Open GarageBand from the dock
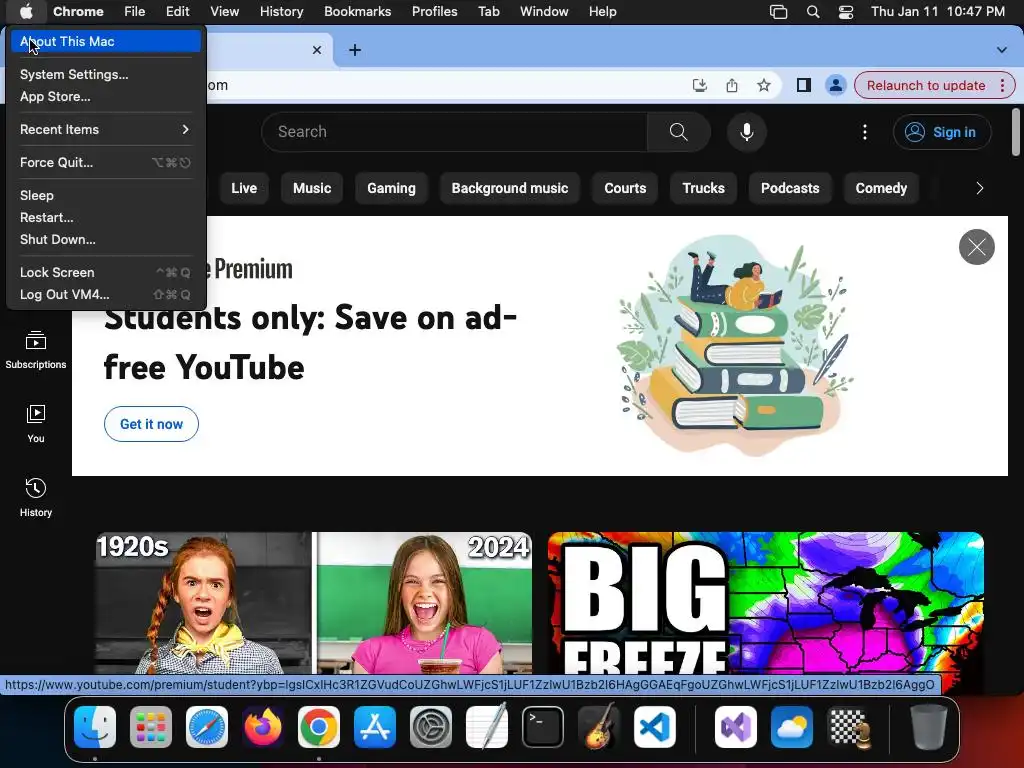Screen dimensions: 1024x768 (599, 727)
